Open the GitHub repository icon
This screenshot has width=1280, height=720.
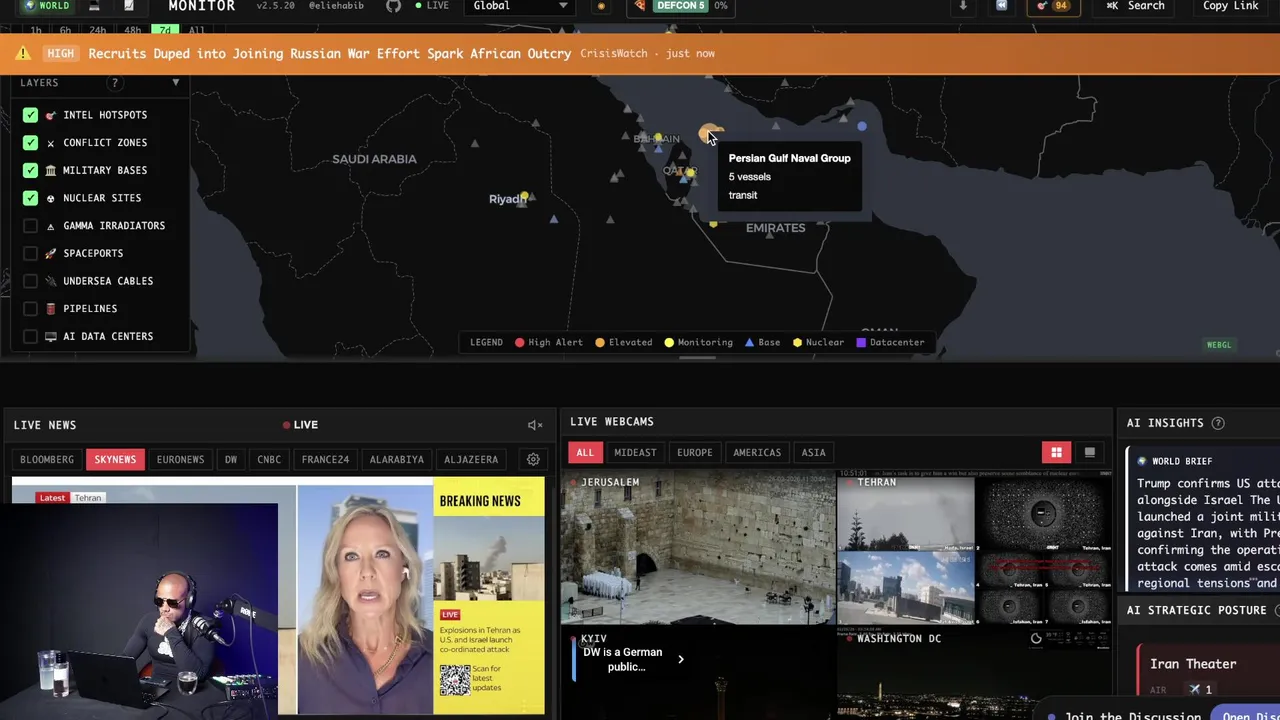click(x=393, y=6)
